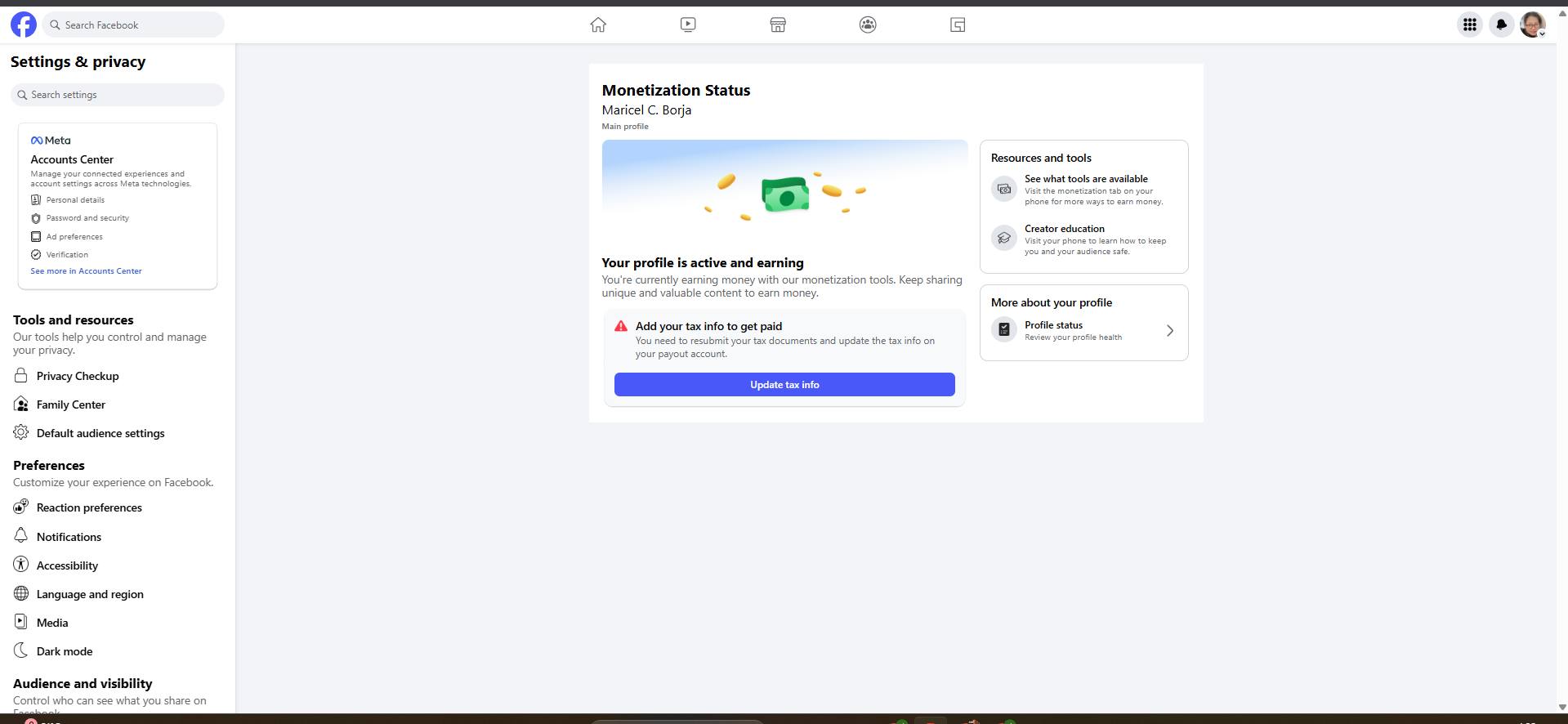Click See what tools are available

coord(1086,179)
